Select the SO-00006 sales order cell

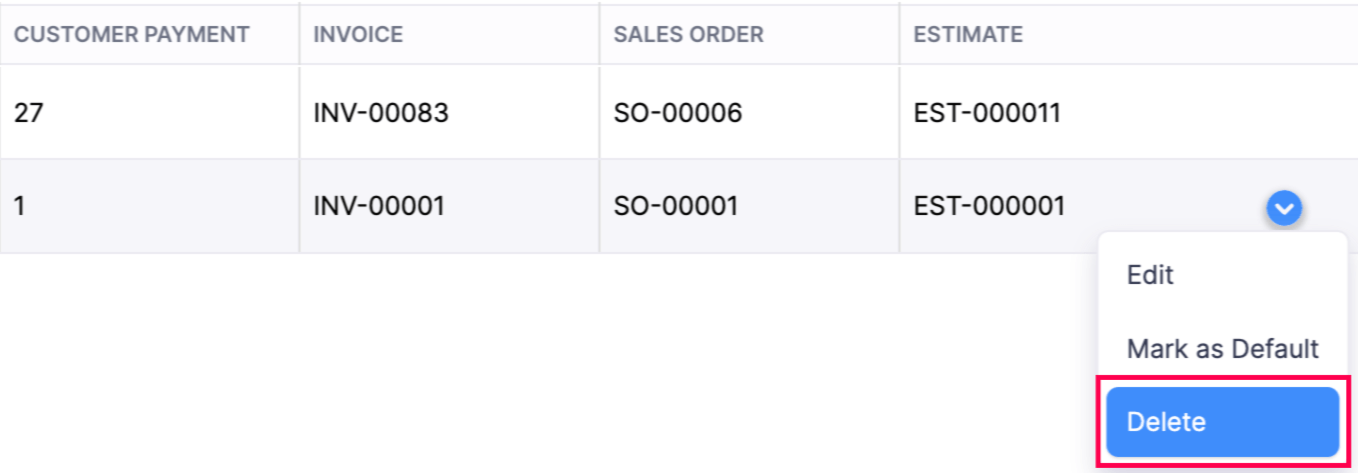click(x=678, y=113)
